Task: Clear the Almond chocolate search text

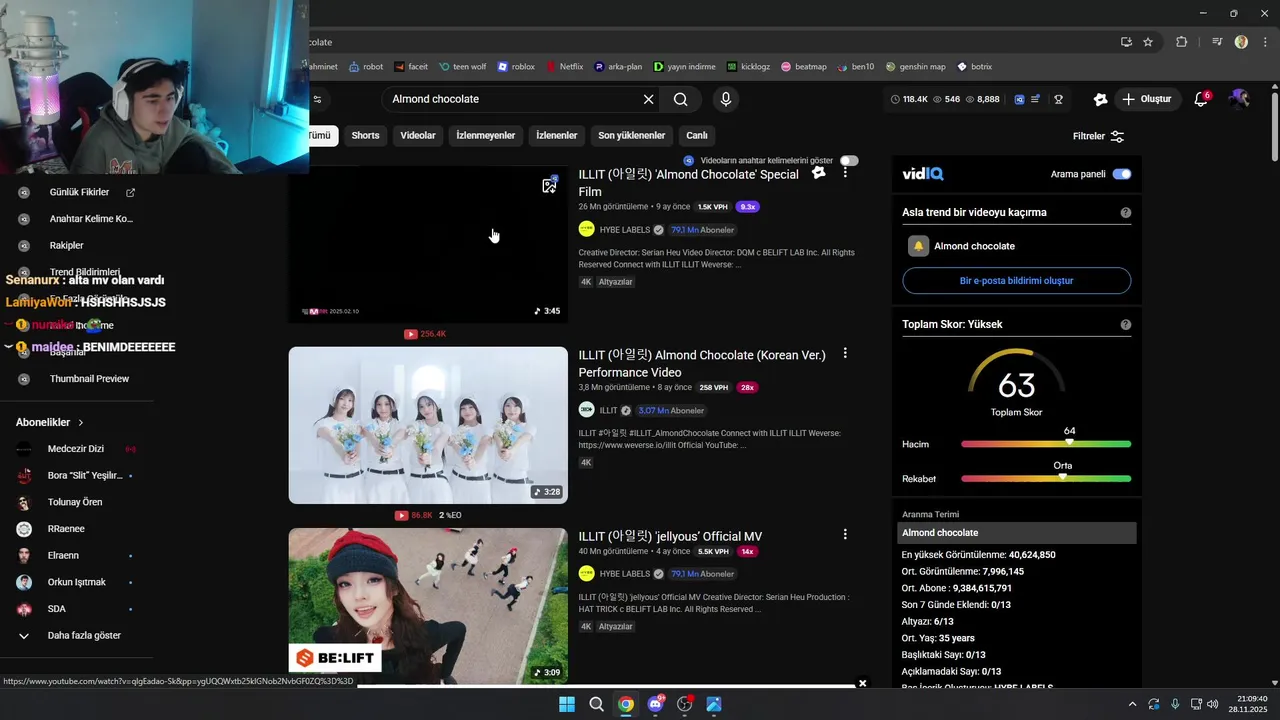Action: click(648, 99)
